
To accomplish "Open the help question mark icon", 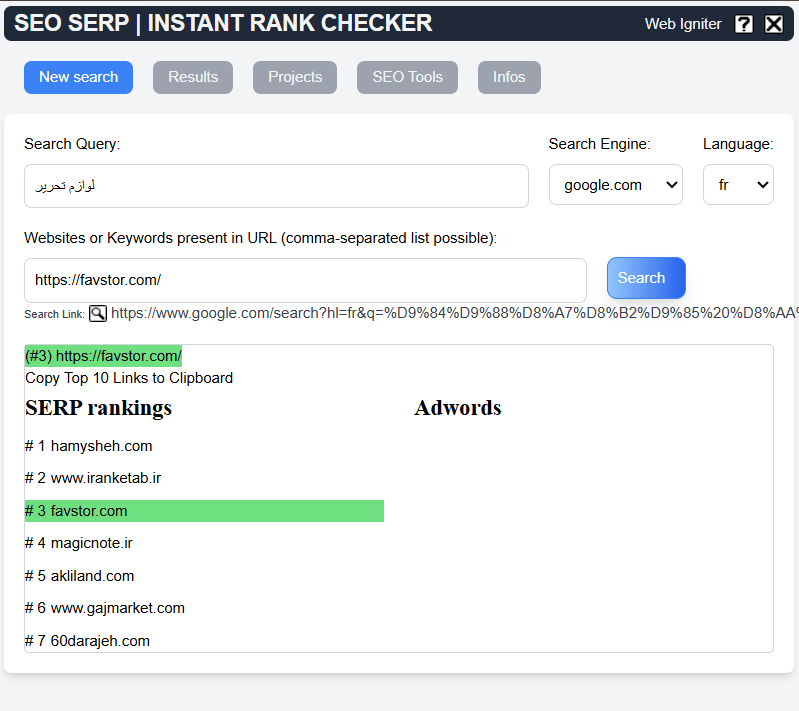I will (x=743, y=24).
